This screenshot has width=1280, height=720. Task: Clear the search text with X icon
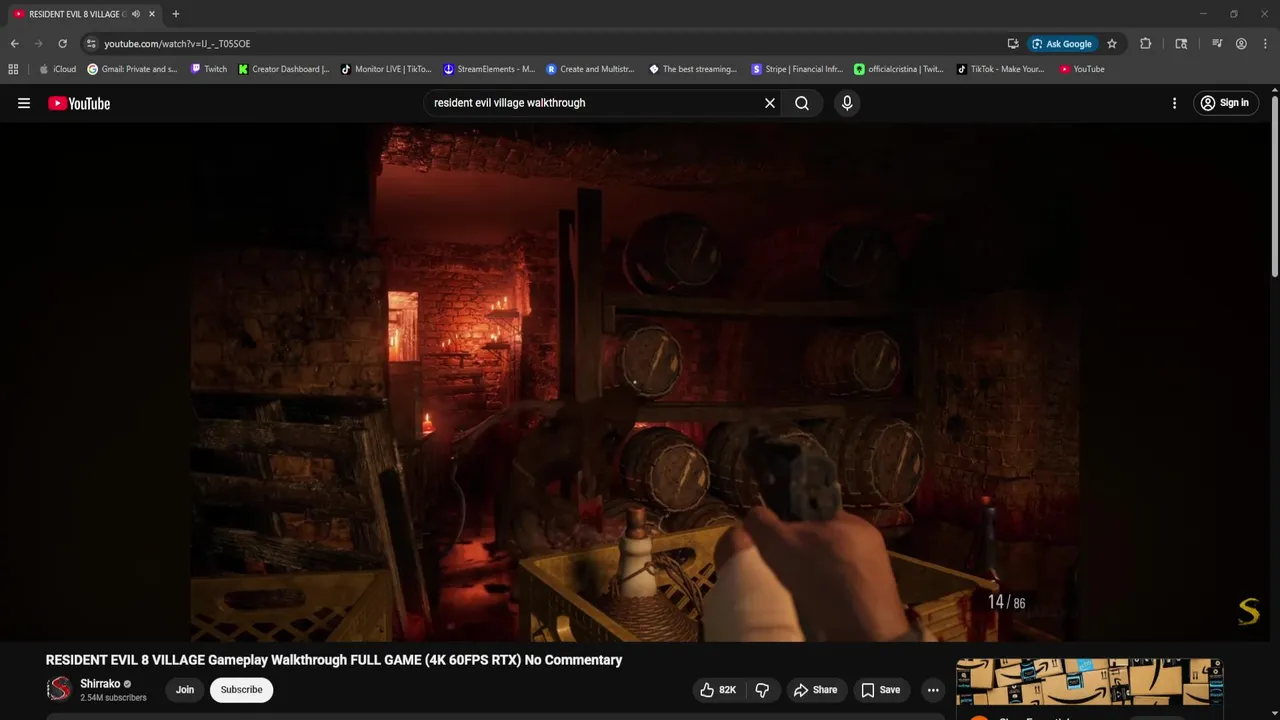(770, 103)
